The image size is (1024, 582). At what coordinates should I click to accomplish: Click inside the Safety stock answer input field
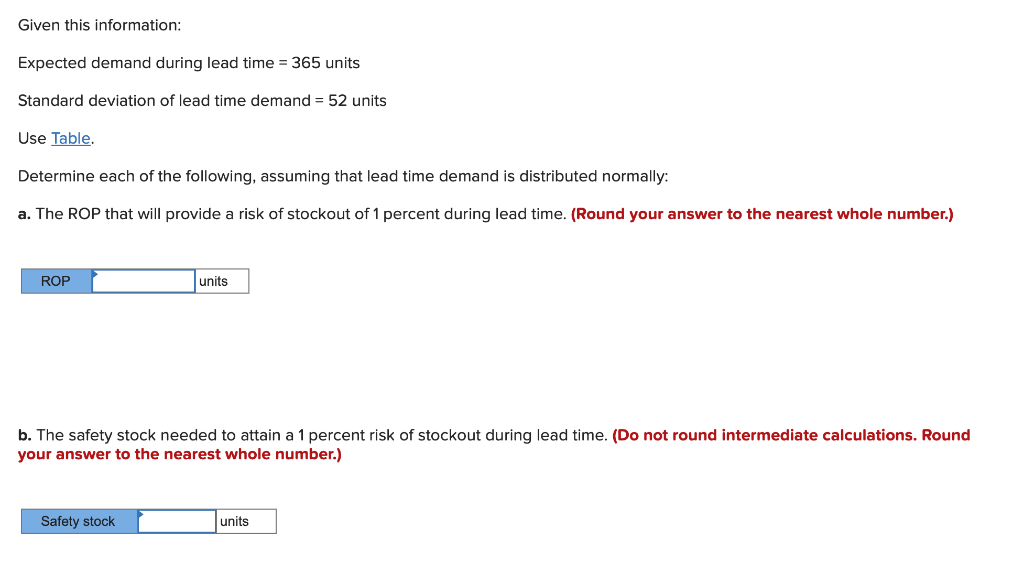click(176, 521)
